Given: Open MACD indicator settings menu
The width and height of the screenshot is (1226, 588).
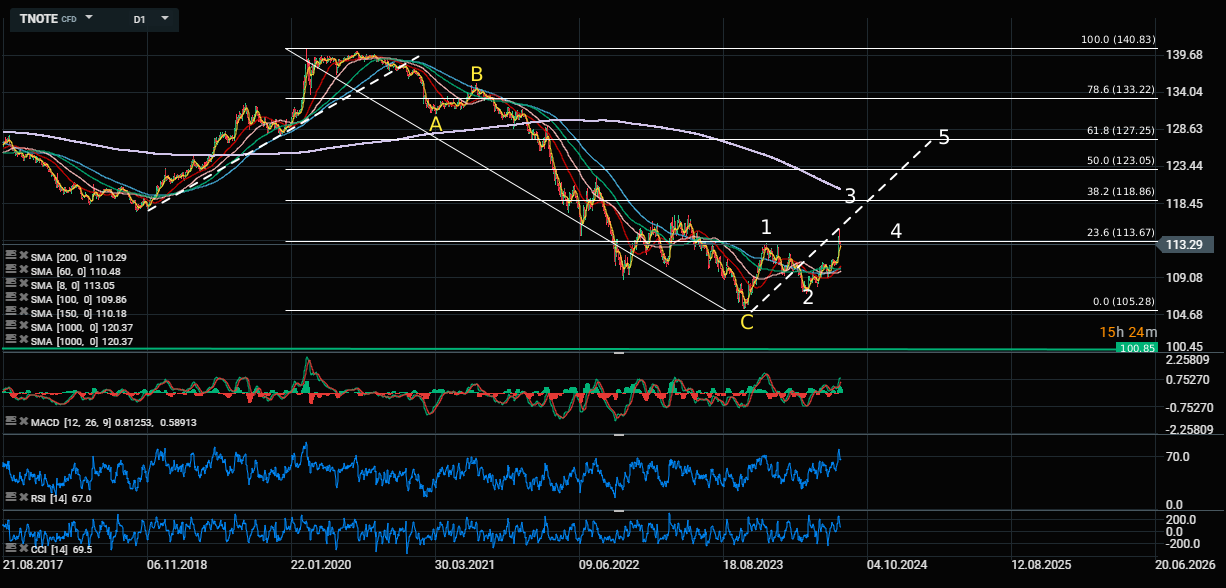Looking at the screenshot, I should (x=10, y=423).
